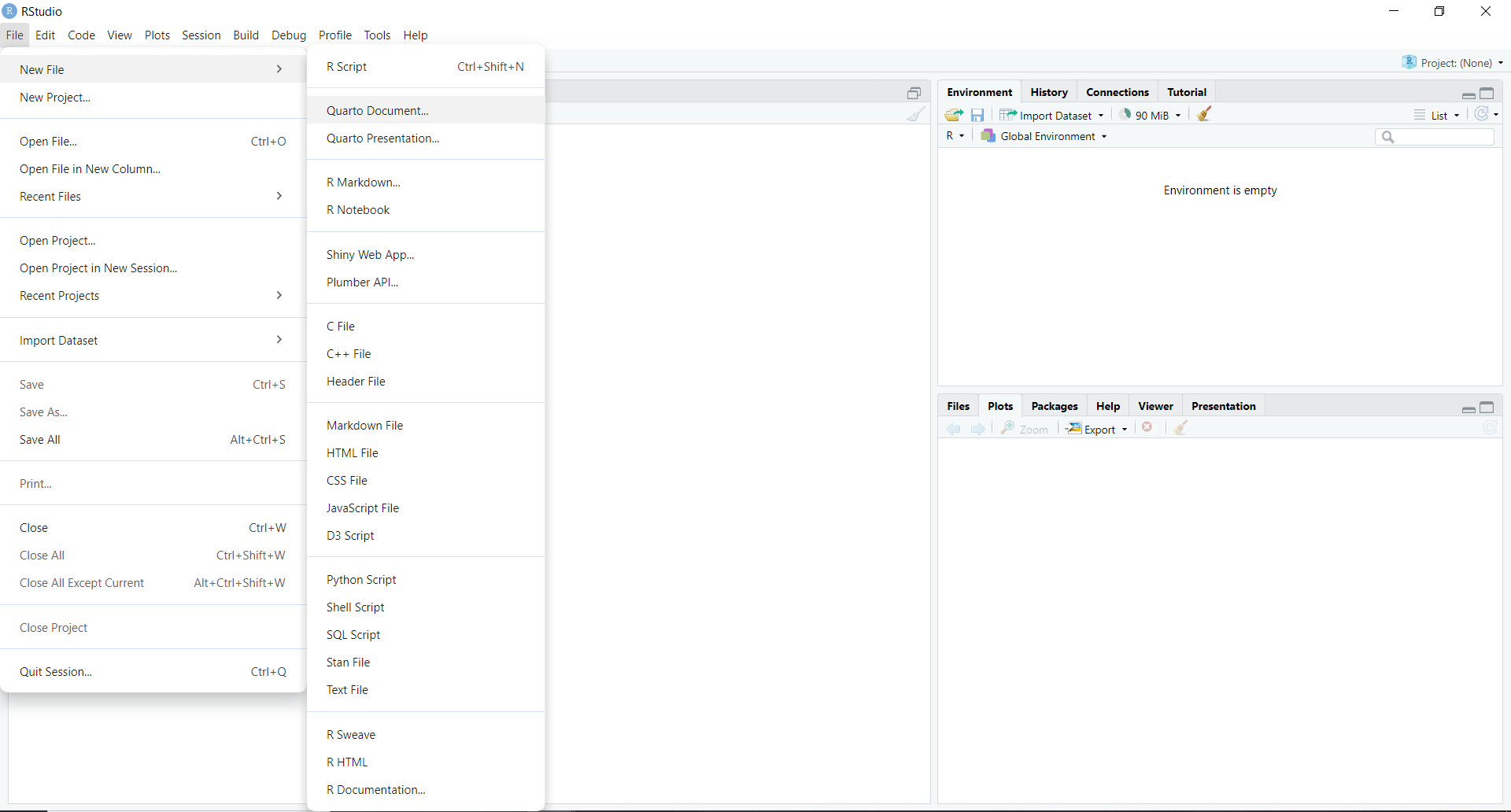Open the Tools menu
Screen dimensions: 1511x812
377,35
